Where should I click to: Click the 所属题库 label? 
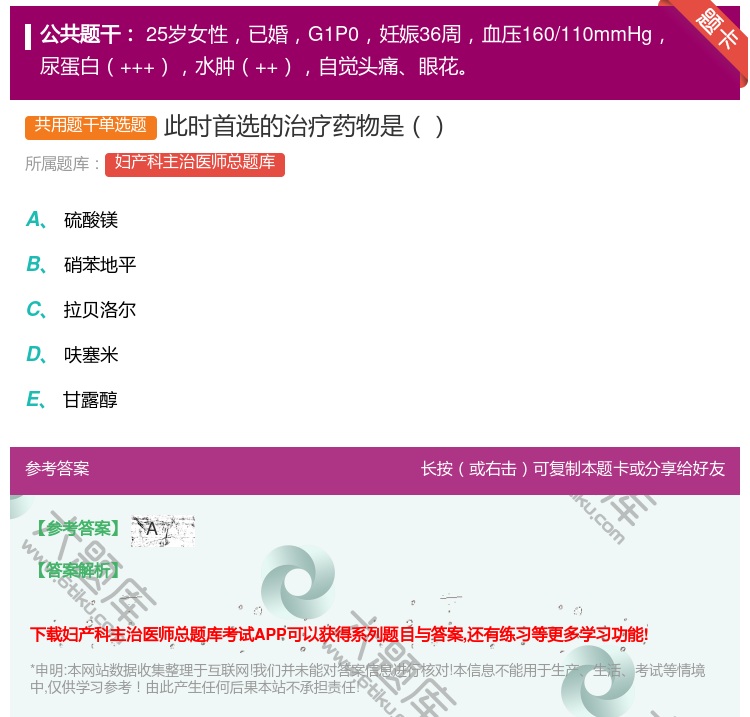click(x=62, y=164)
